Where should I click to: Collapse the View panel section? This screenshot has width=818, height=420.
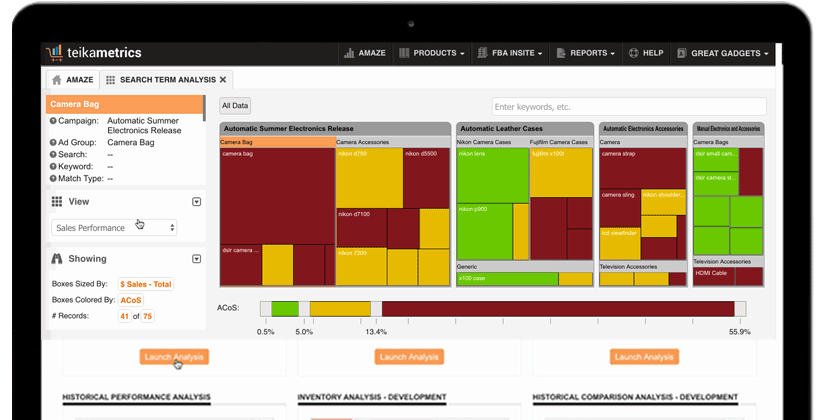coord(196,202)
